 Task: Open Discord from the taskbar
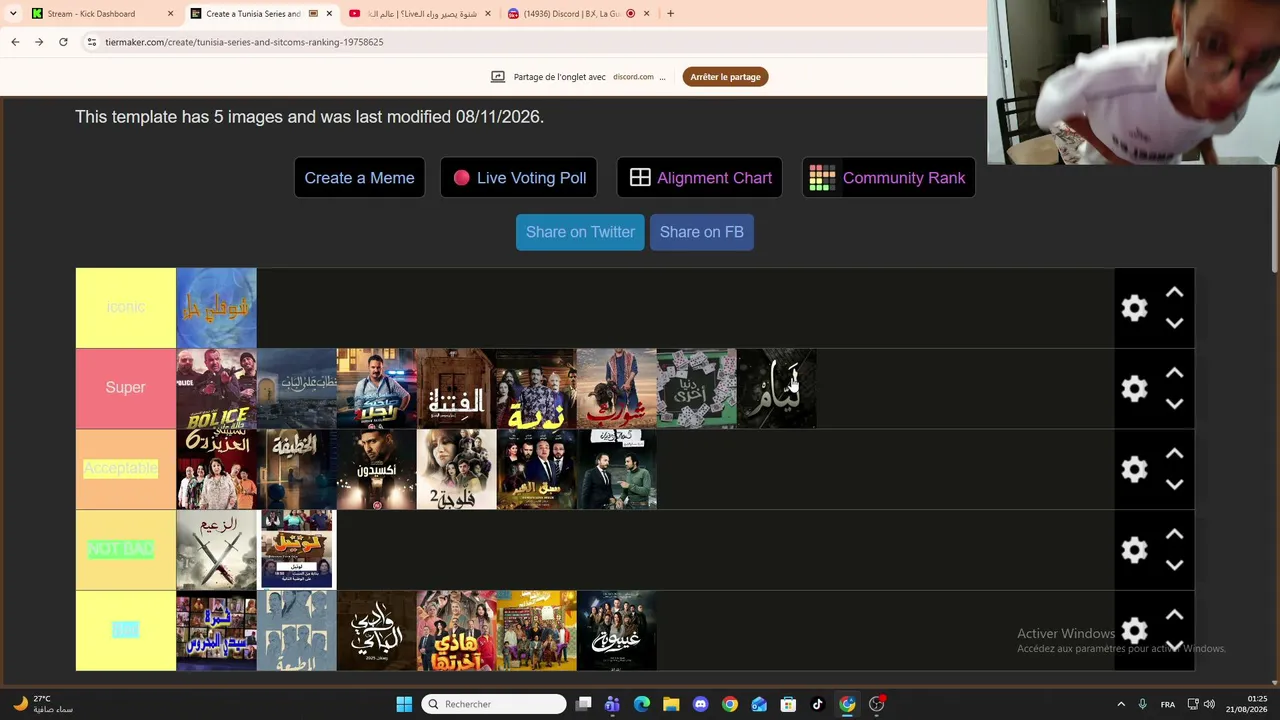[x=700, y=704]
